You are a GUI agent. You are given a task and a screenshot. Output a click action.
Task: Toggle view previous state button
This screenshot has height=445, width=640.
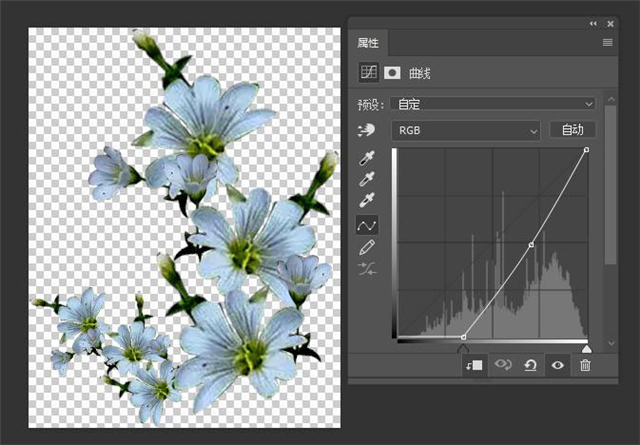503,365
